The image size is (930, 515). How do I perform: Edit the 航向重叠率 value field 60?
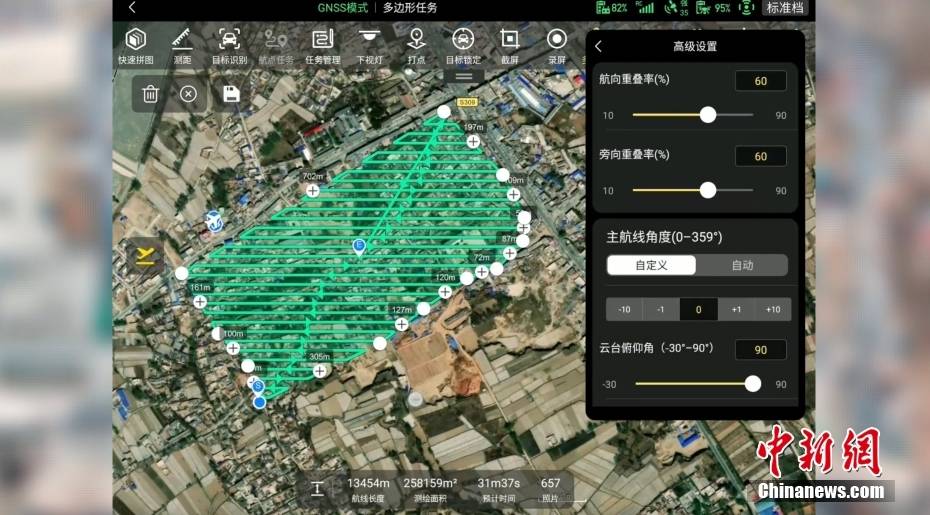pos(760,81)
